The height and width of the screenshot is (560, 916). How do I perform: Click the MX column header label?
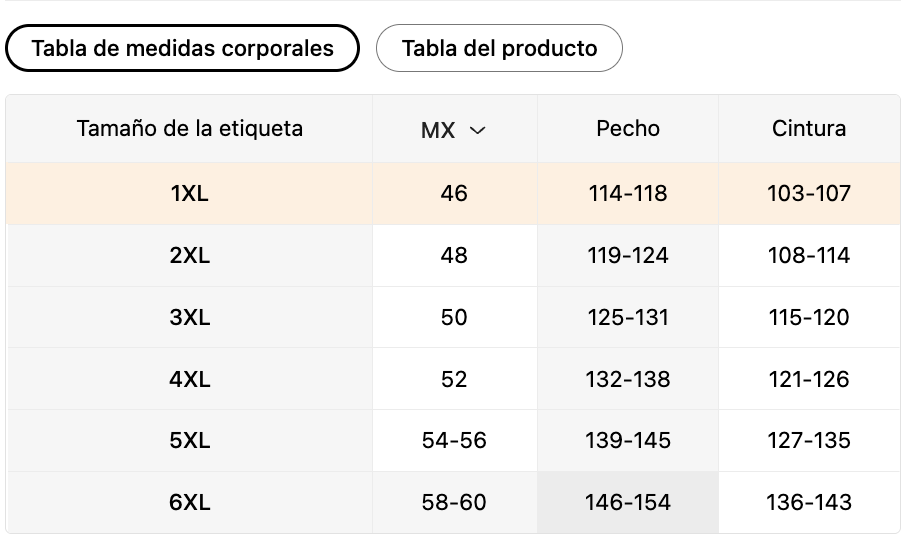tap(438, 130)
